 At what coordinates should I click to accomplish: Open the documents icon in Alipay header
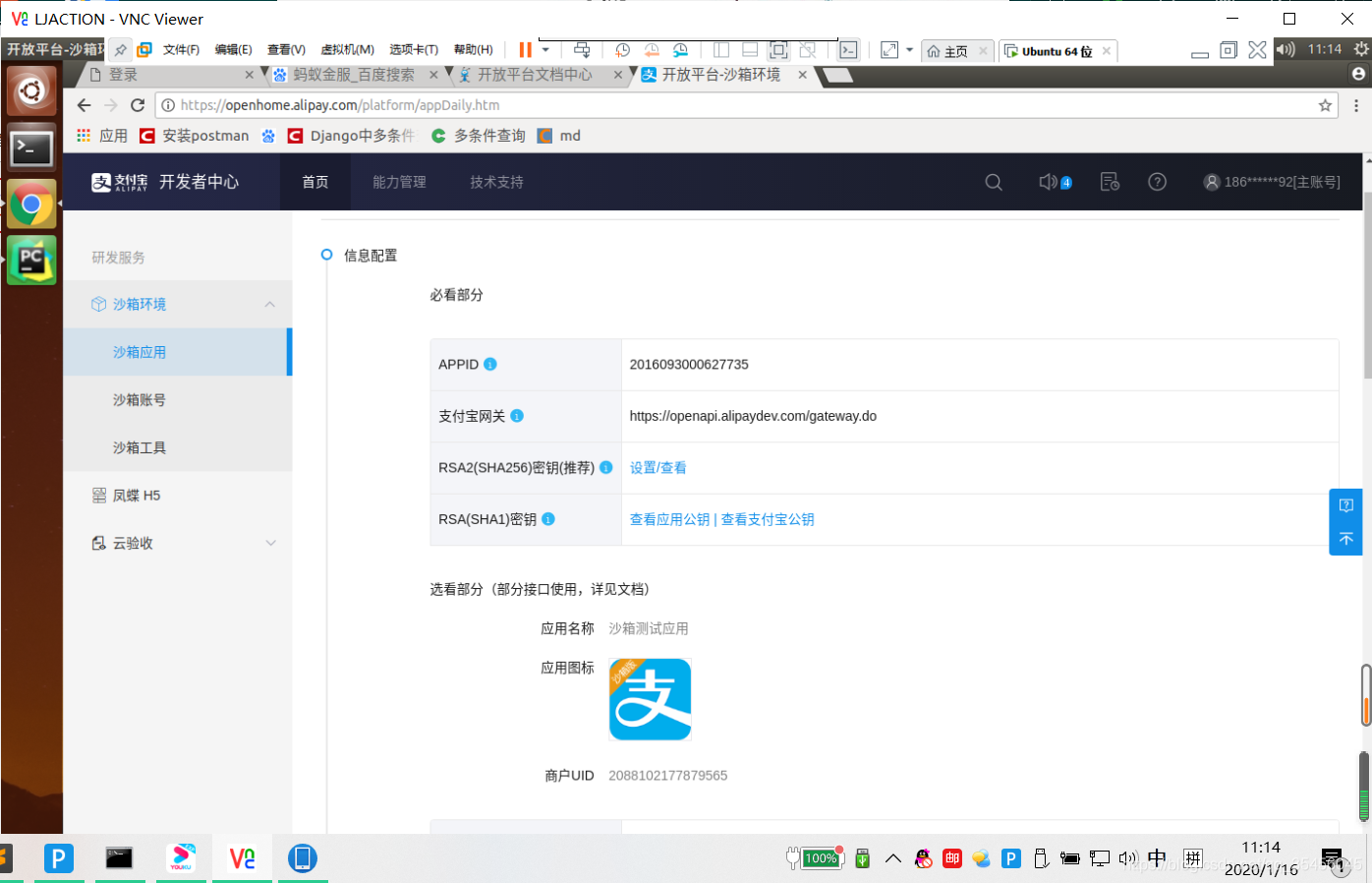click(x=1110, y=182)
